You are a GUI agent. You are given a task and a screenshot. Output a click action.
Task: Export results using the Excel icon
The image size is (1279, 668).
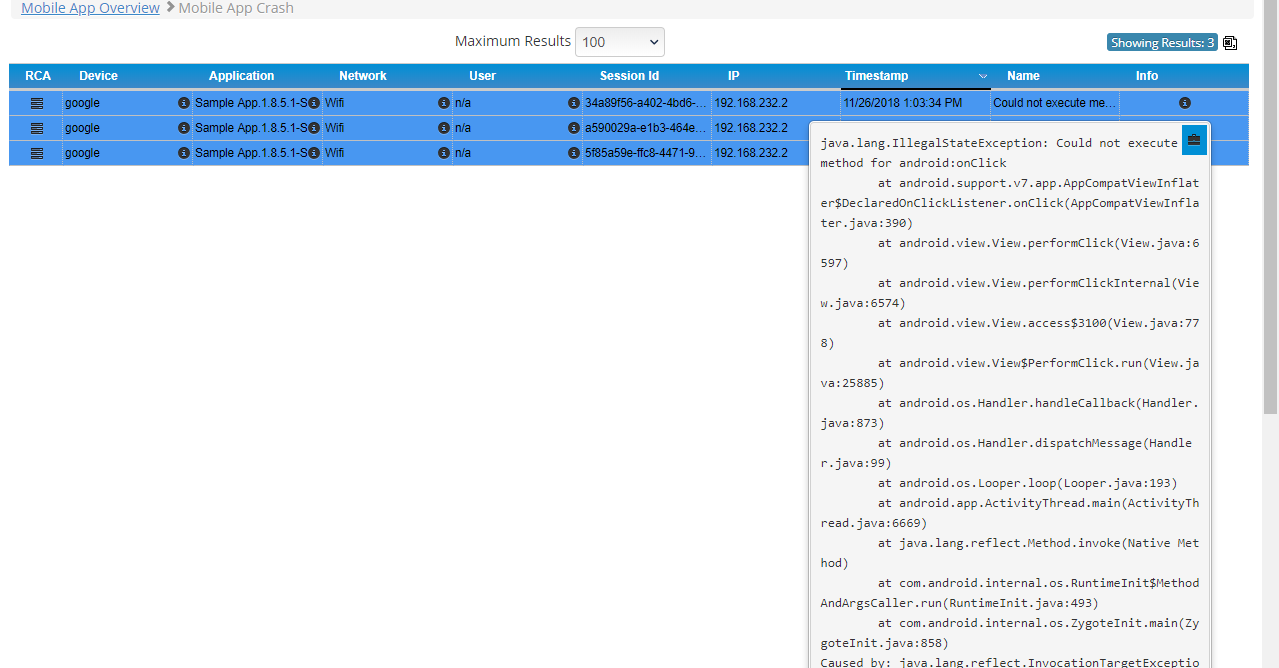click(x=1230, y=43)
